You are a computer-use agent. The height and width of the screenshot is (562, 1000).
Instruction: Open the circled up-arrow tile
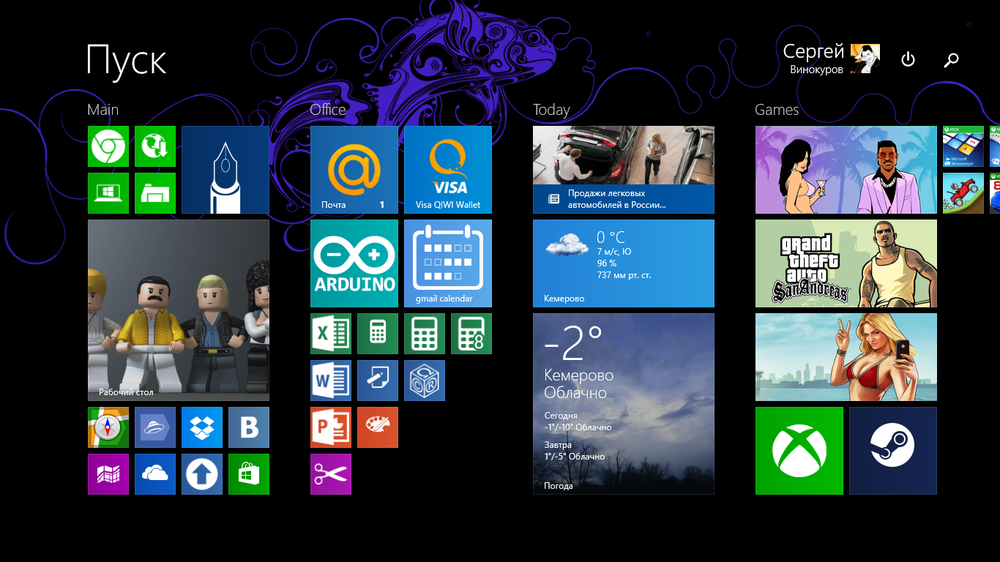[x=202, y=474]
